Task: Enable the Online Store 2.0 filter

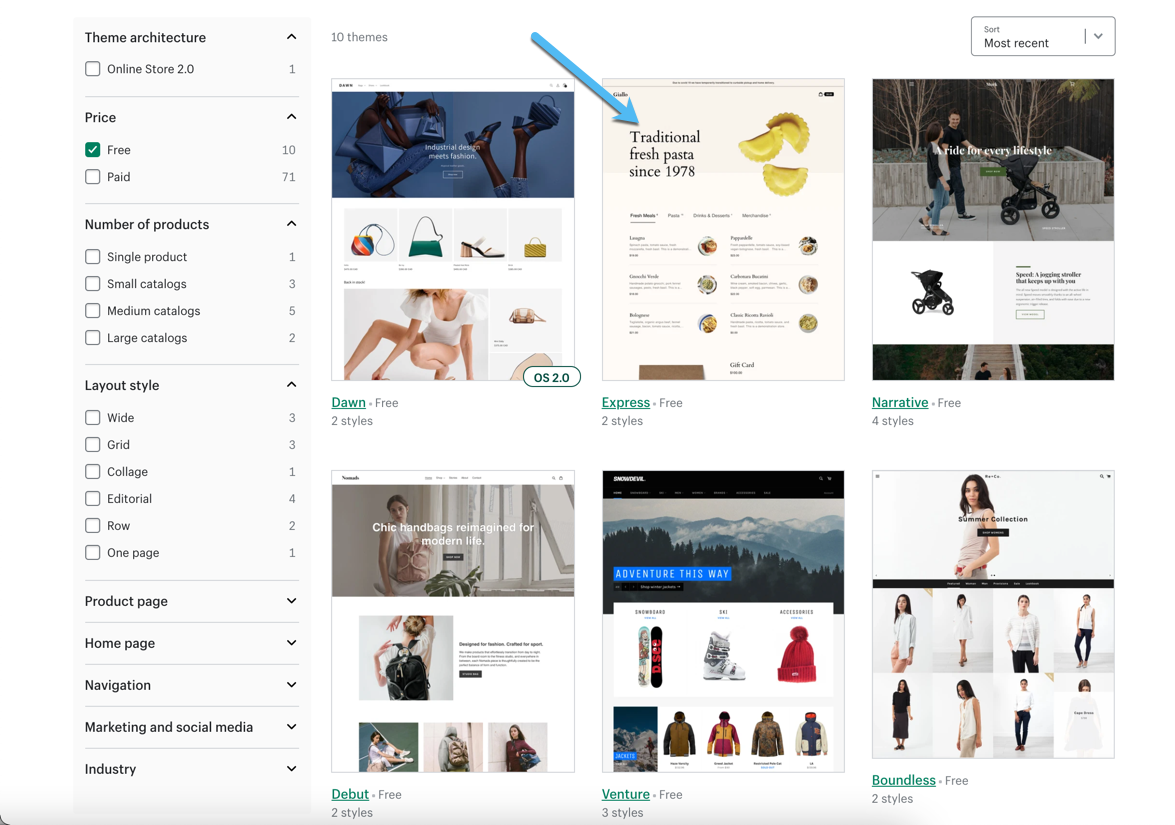Action: [x=92, y=68]
